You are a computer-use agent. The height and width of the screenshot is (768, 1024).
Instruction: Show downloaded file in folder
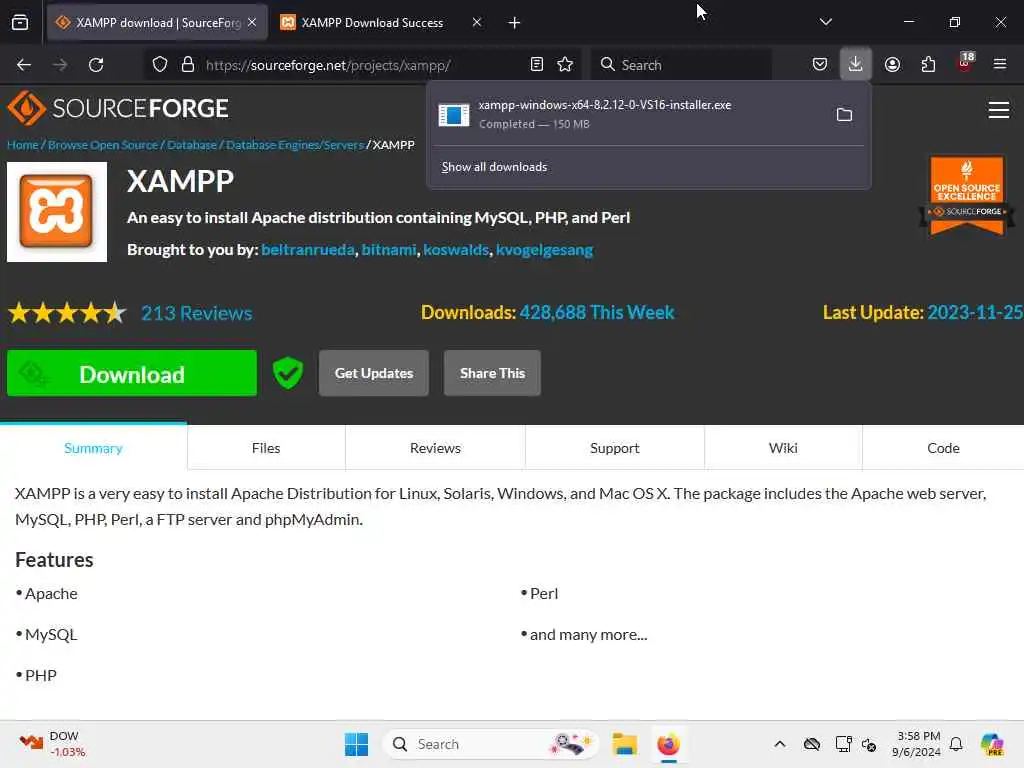coord(844,115)
